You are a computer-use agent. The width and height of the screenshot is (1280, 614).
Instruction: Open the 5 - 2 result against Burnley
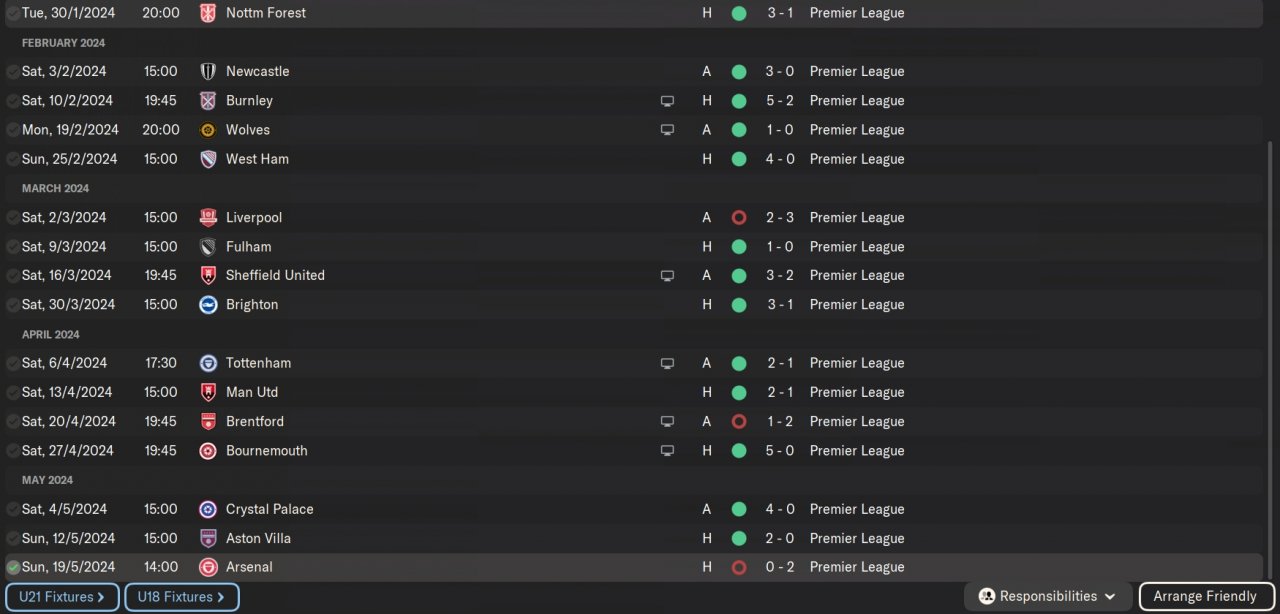(780, 101)
